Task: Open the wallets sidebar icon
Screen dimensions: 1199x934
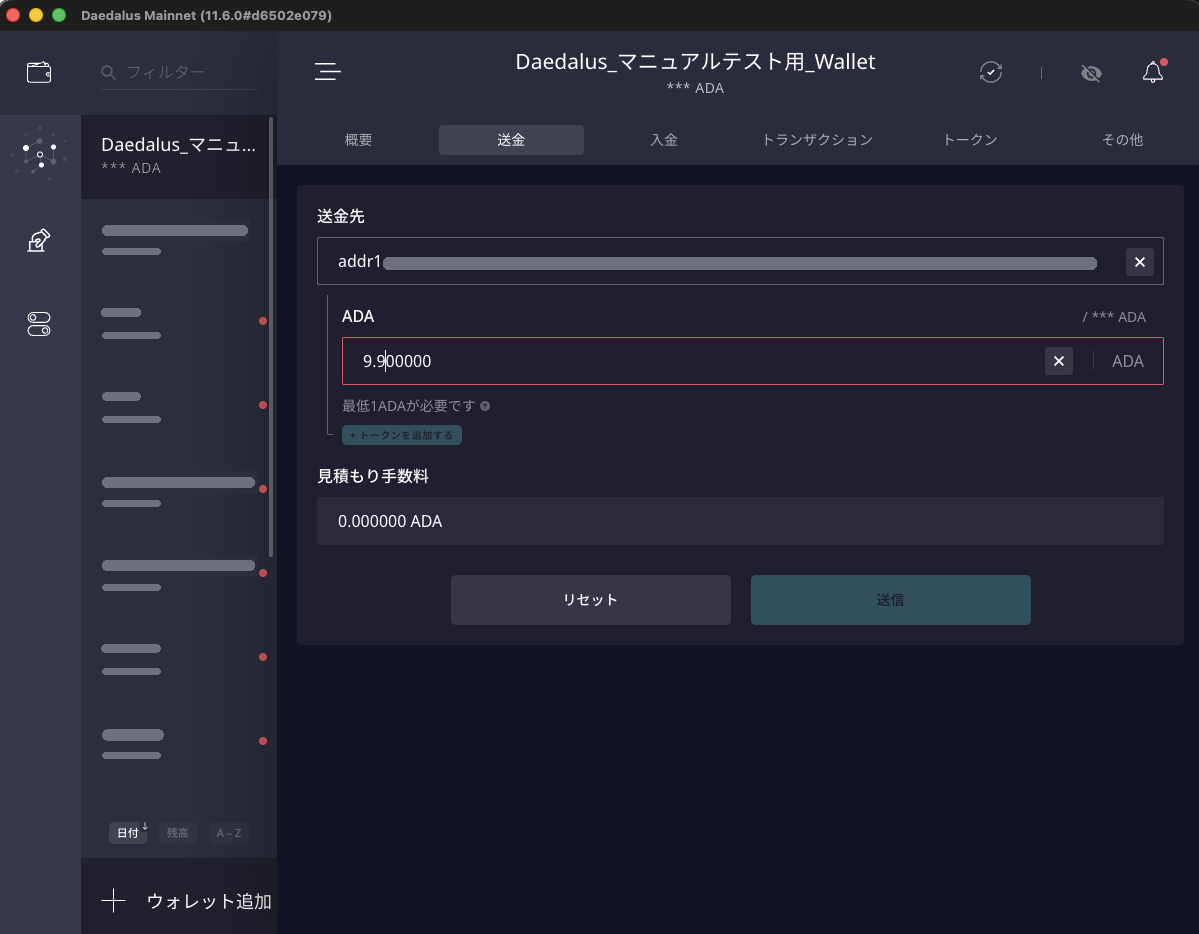Action: [39, 72]
